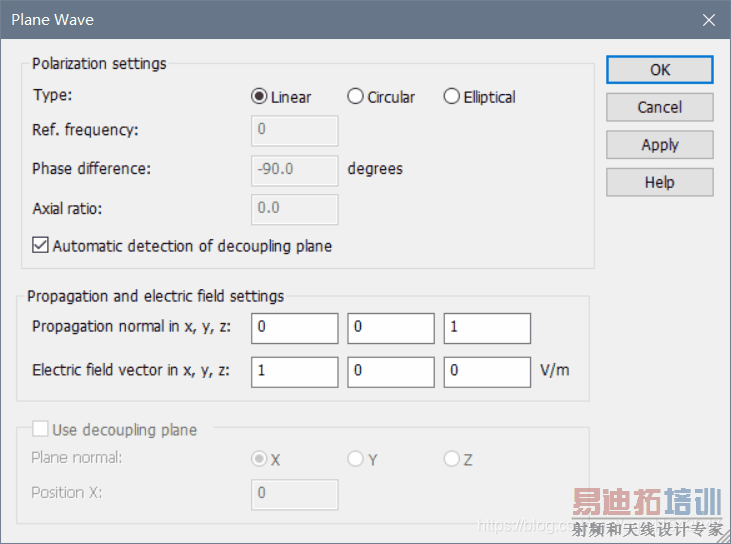This screenshot has width=731, height=544.
Task: Click the Phase difference field
Action: click(295, 169)
